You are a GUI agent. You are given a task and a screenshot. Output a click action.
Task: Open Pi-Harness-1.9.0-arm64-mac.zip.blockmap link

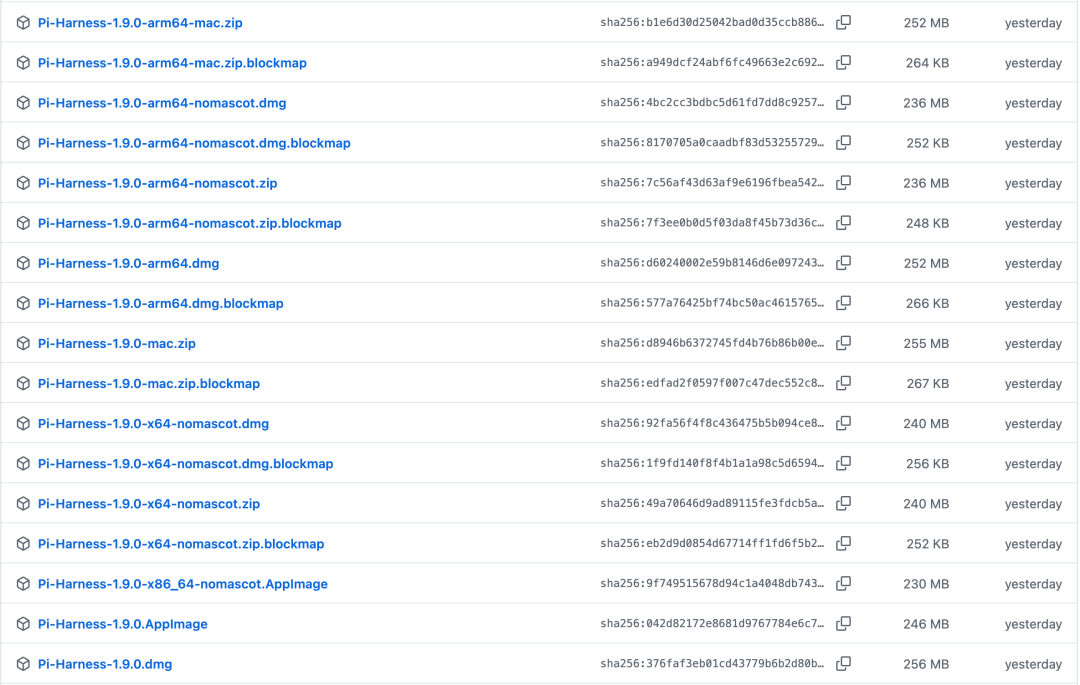pyautogui.click(x=172, y=63)
